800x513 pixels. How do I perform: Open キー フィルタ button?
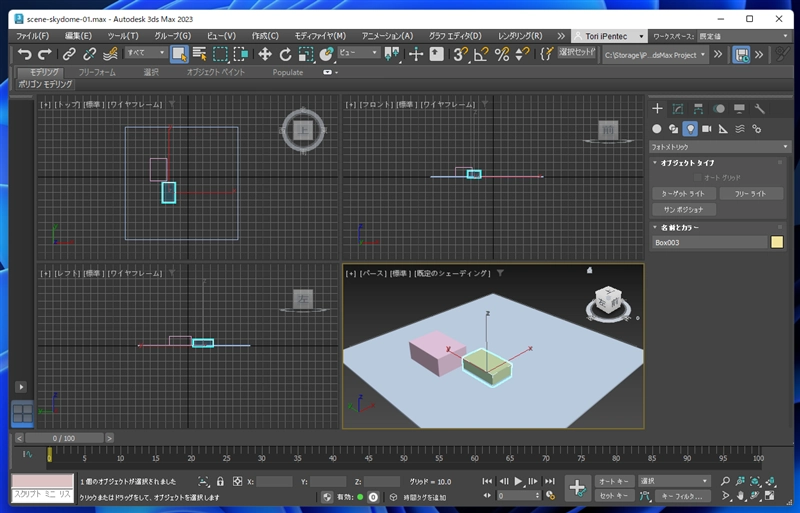(682, 496)
